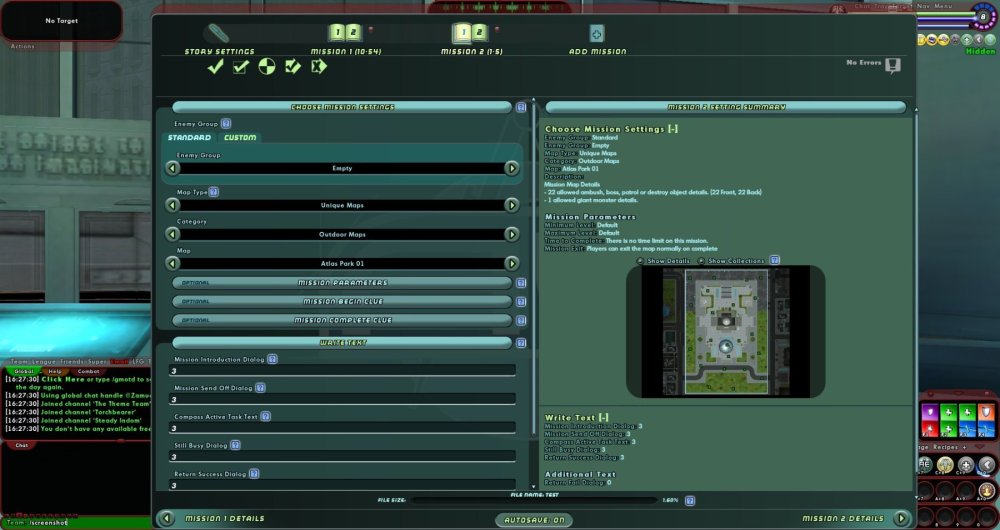Image resolution: width=1000 pixels, height=530 pixels.
Task: Select the lower Chat tab
Action: [22, 445]
